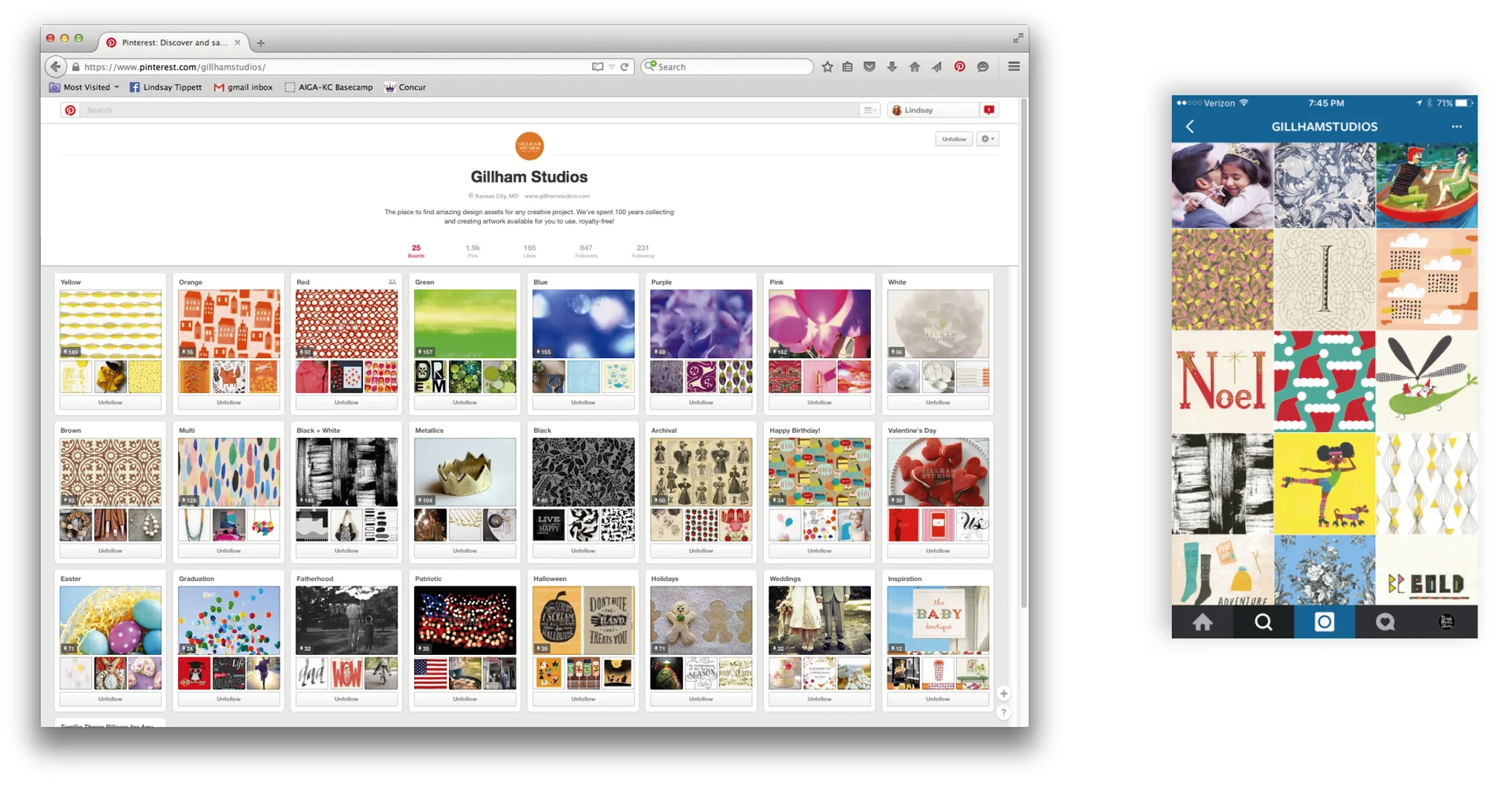This screenshot has height=788, width=1512.
Task: Open the Concur bookmark
Action: 405,87
